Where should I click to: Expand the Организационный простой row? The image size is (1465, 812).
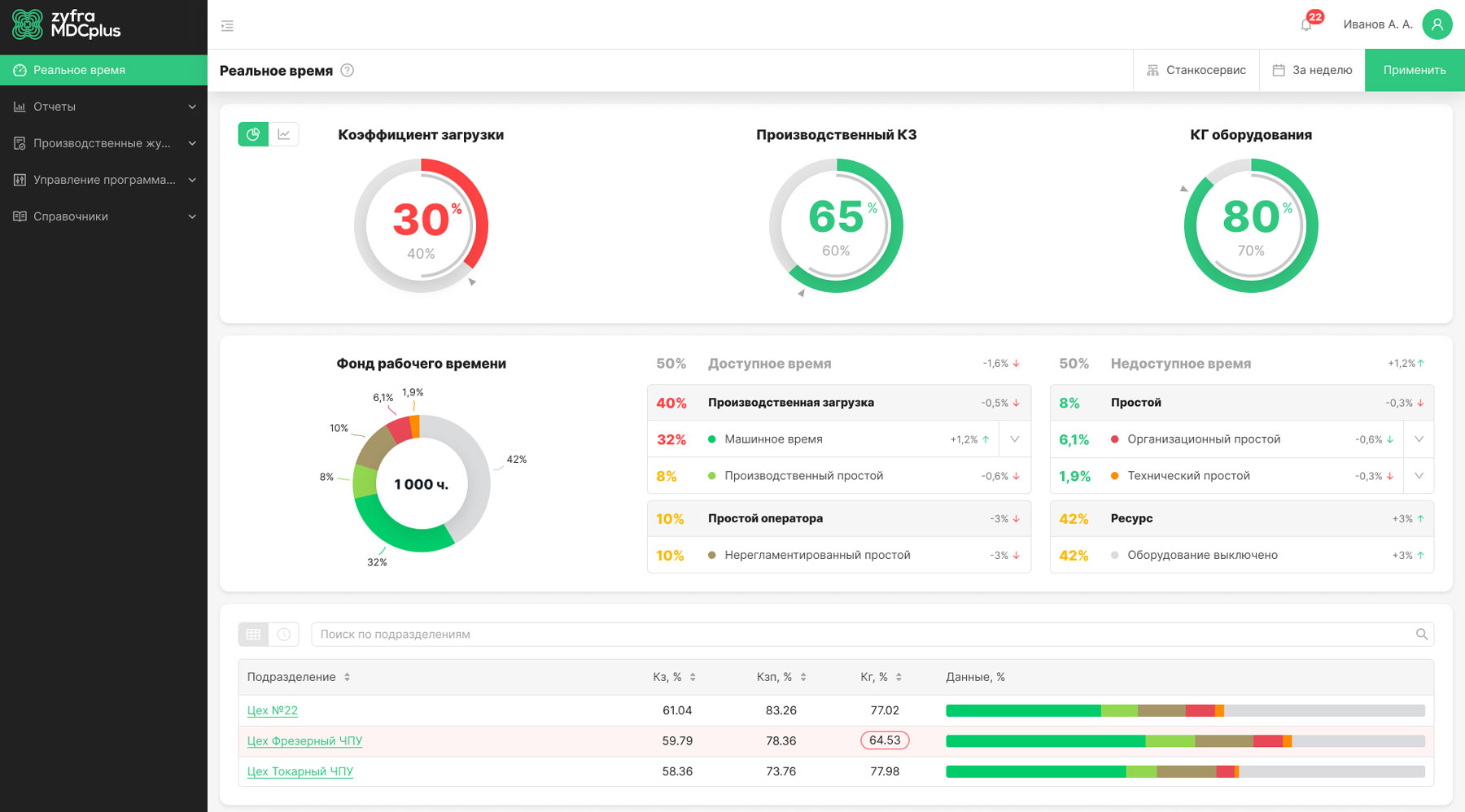pos(1419,439)
